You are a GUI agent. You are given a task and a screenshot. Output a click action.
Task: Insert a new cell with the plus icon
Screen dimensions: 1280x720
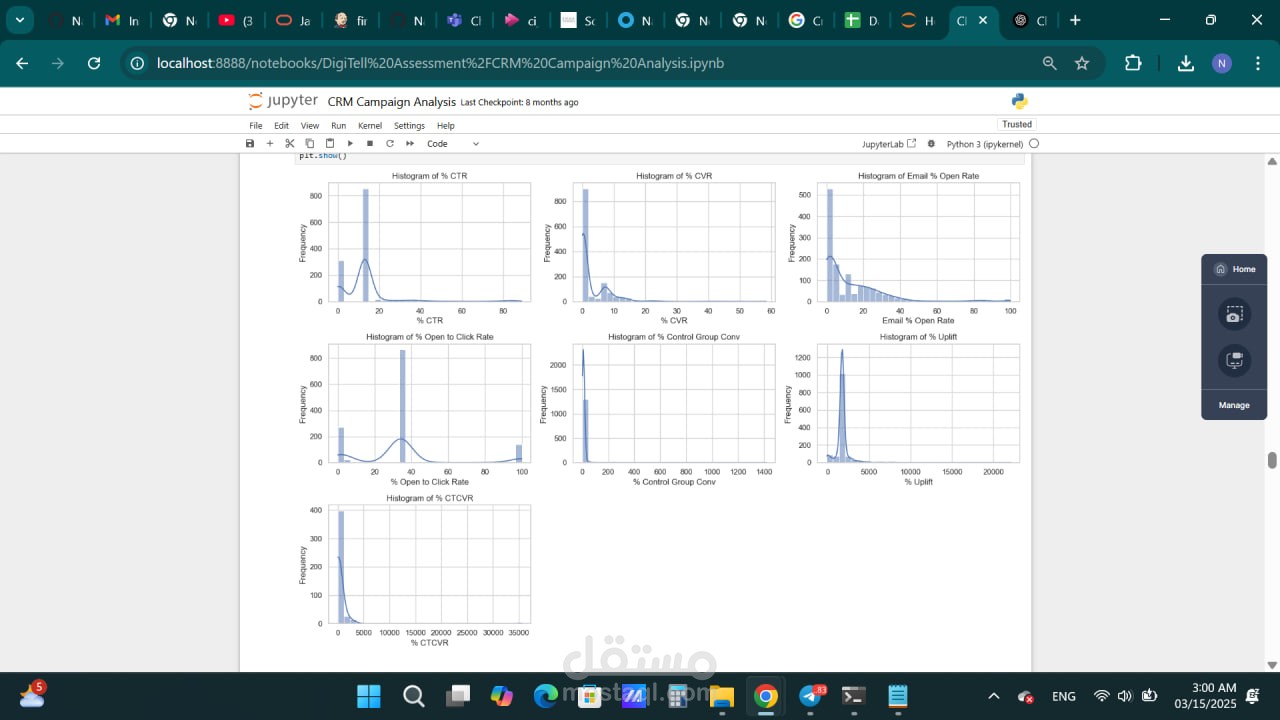(x=269, y=143)
